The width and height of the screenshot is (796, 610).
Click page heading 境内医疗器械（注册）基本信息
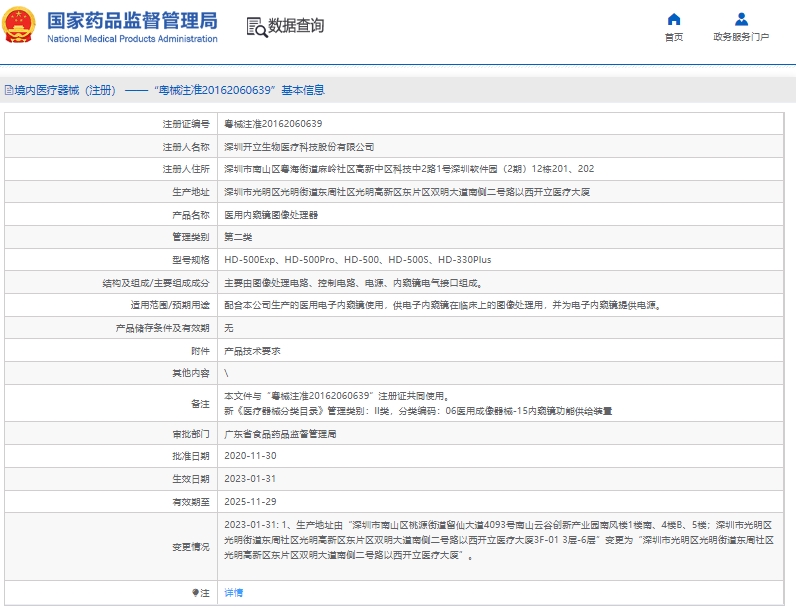(165, 90)
